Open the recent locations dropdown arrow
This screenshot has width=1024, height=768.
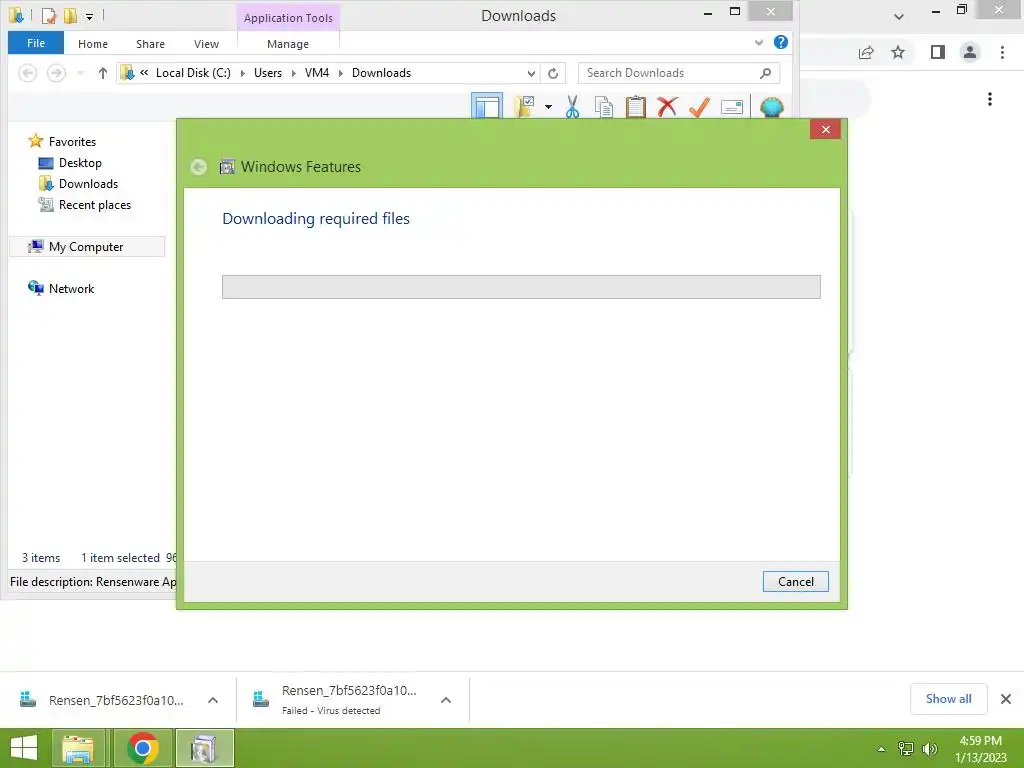pos(80,73)
